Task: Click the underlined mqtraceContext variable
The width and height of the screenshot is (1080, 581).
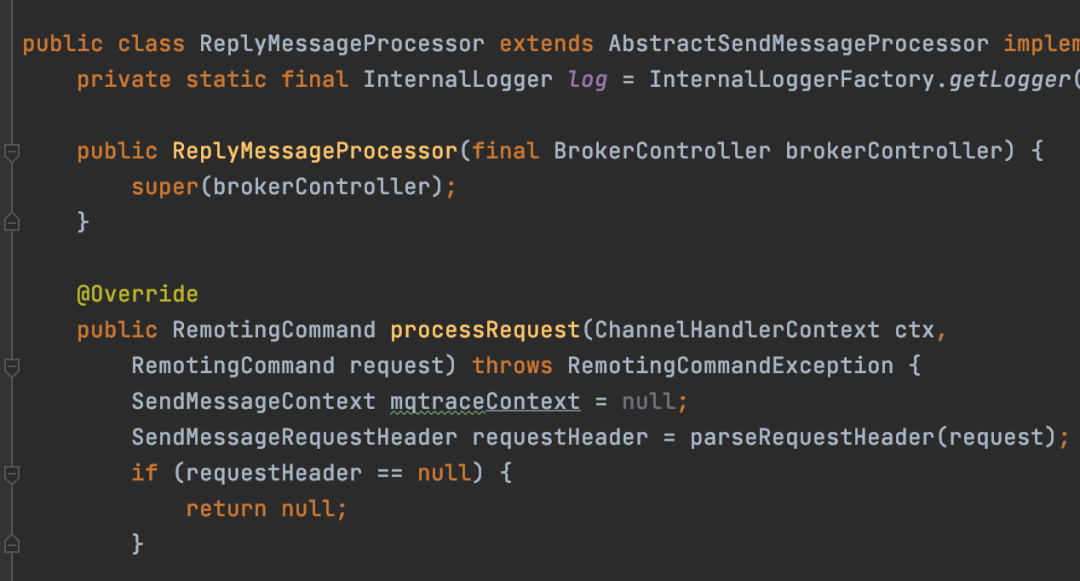Action: point(485,401)
